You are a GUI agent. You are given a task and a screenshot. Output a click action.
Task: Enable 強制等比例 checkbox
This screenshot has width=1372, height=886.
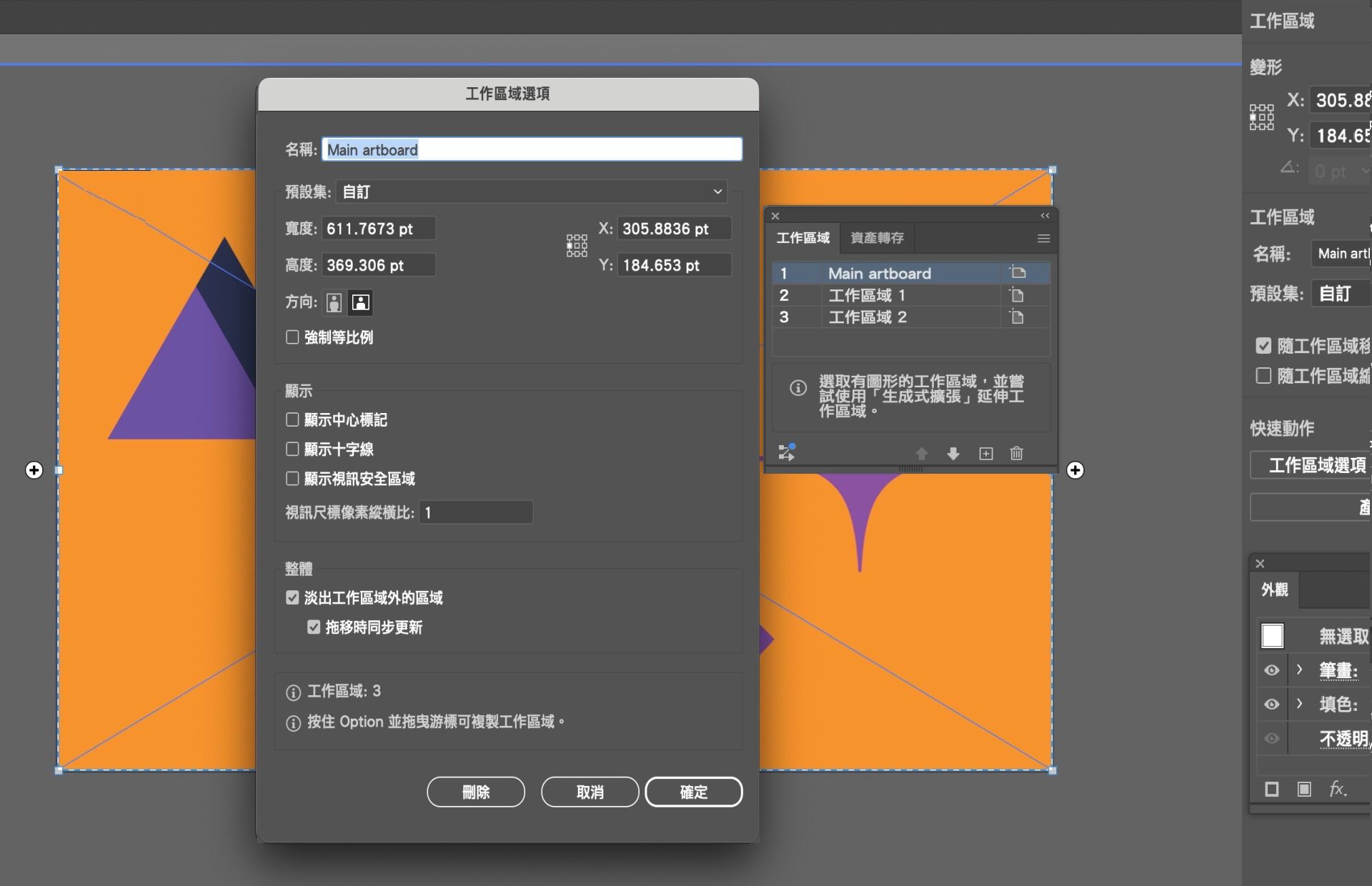pyautogui.click(x=292, y=337)
